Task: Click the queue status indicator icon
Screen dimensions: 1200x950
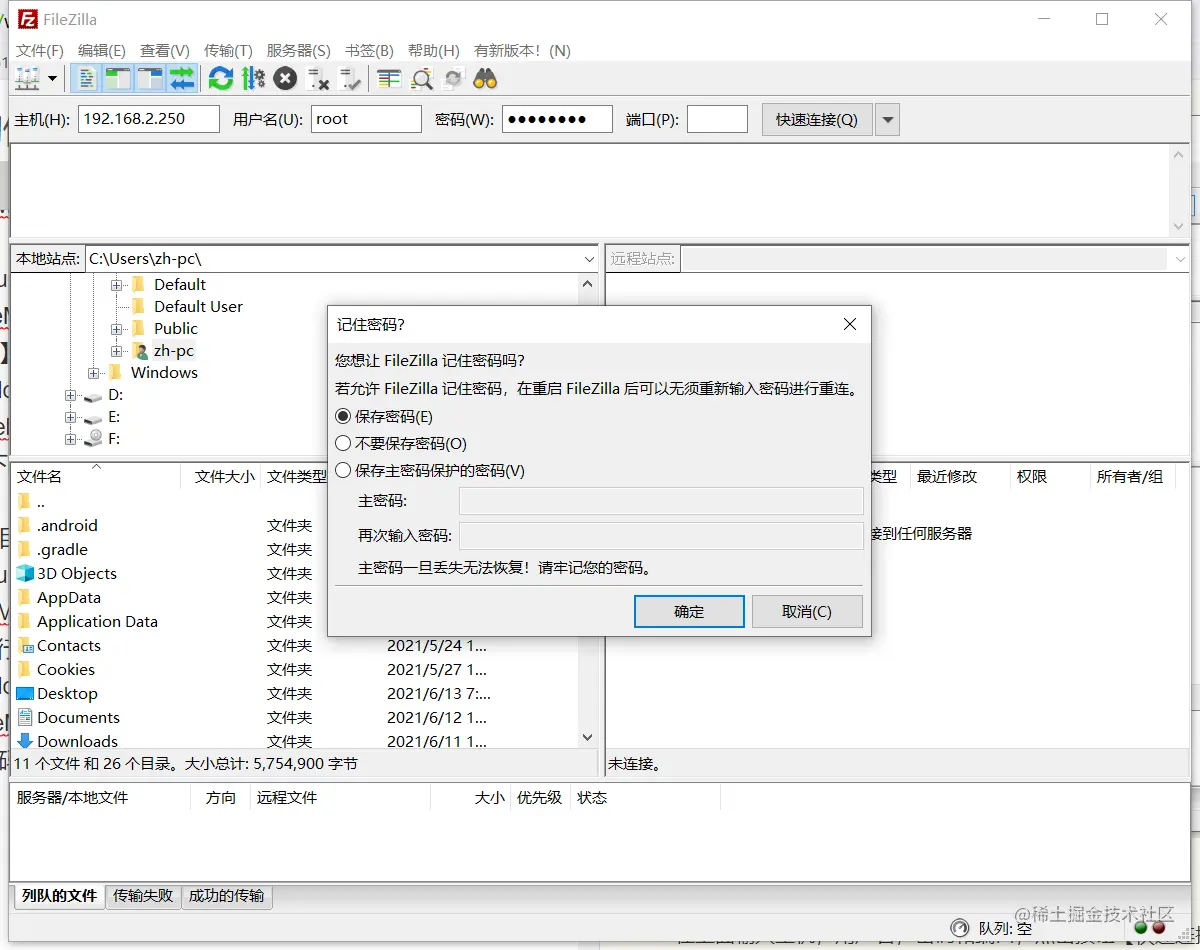Action: [959, 928]
